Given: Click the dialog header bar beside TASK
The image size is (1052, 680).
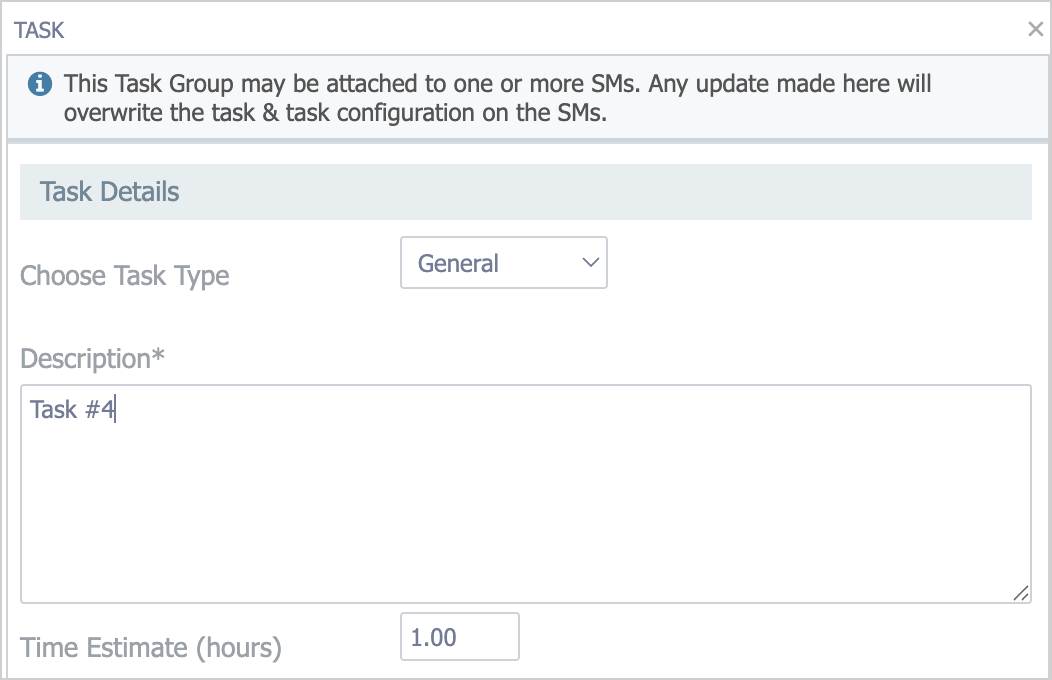Looking at the screenshot, I should pyautogui.click(x=500, y=30).
